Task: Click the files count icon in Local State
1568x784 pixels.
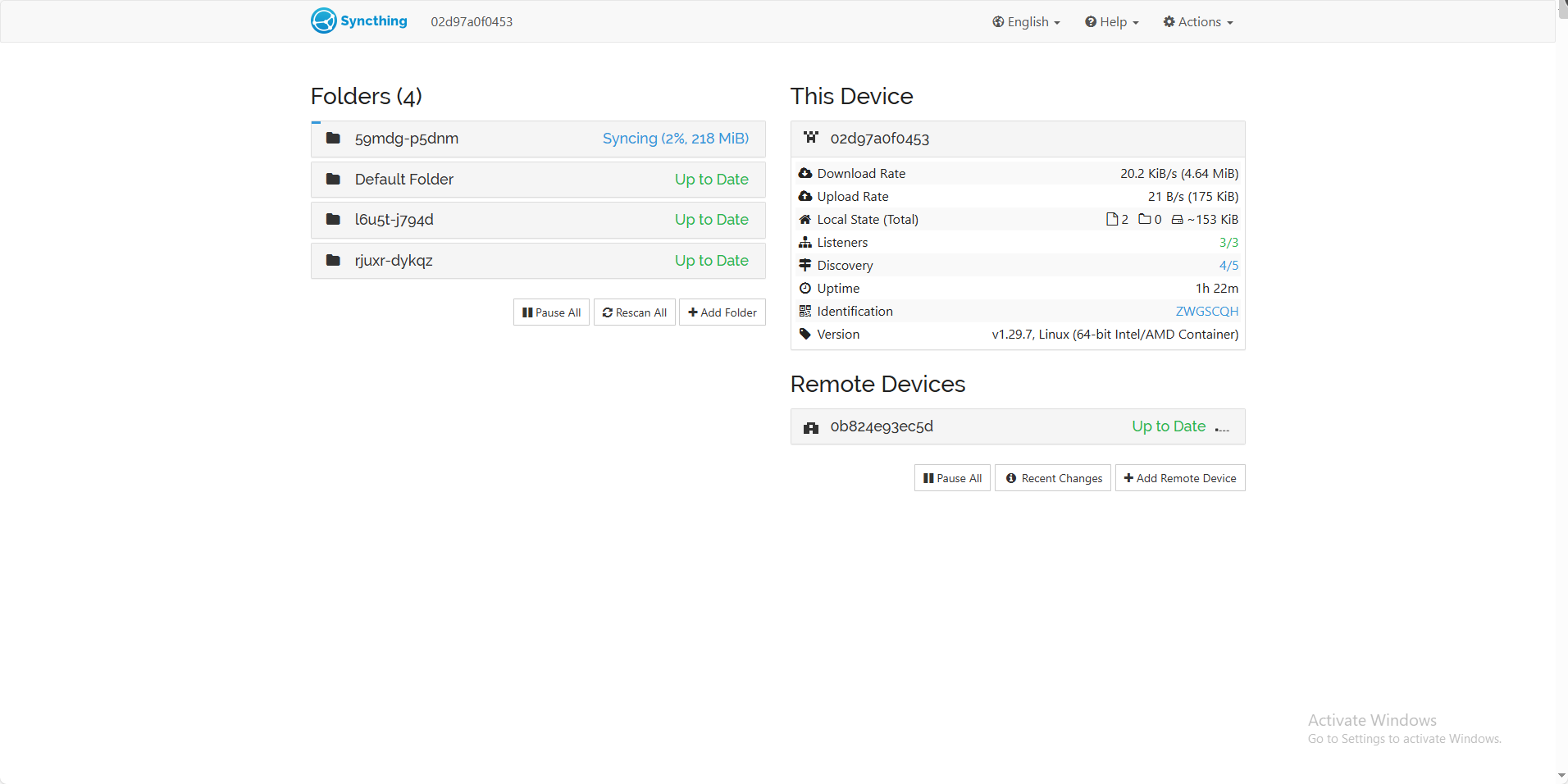Action: (1112, 219)
